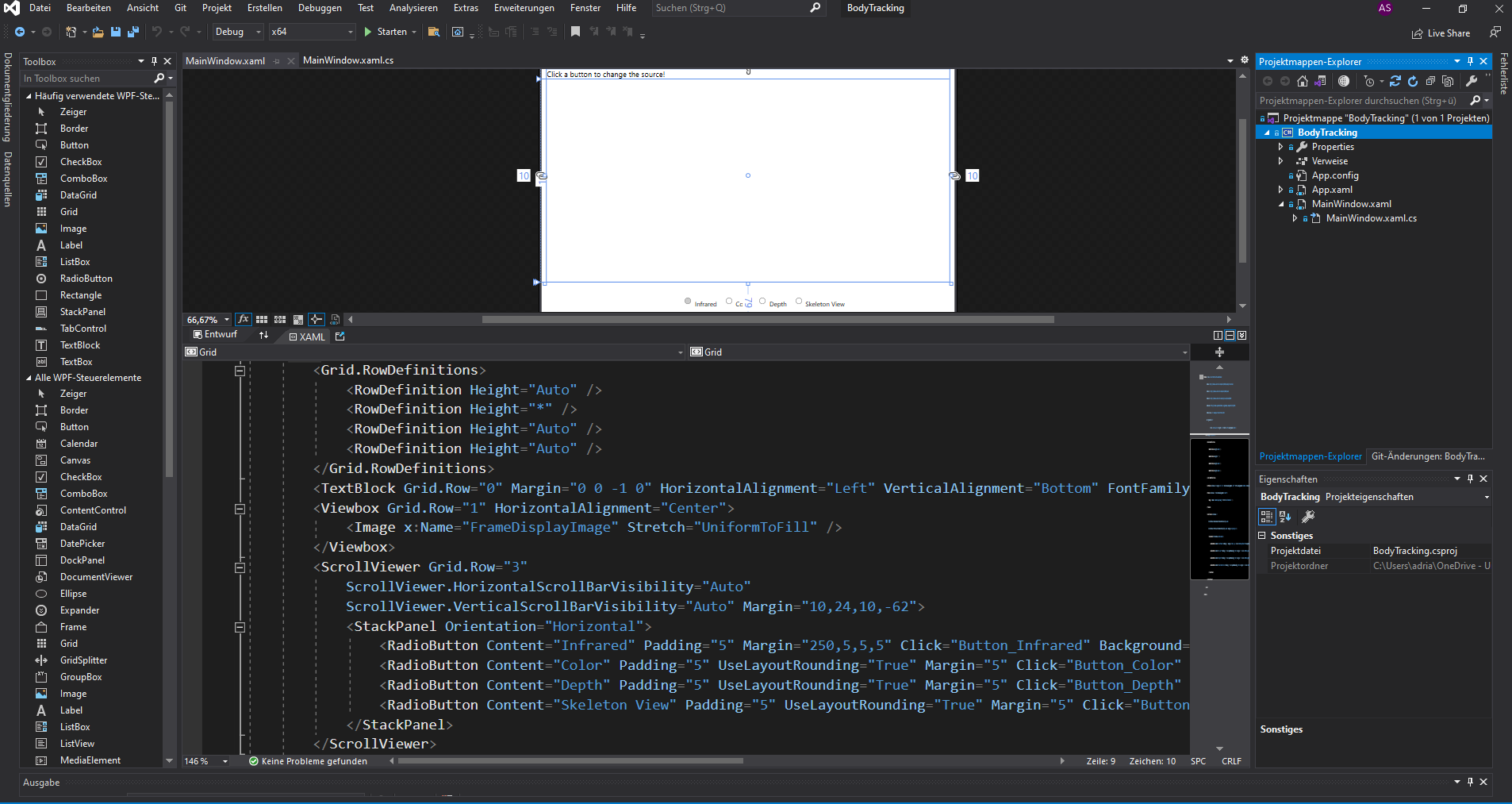This screenshot has width=1512, height=804.
Task: Switch to the Entwurf design tab
Action: pyautogui.click(x=215, y=335)
